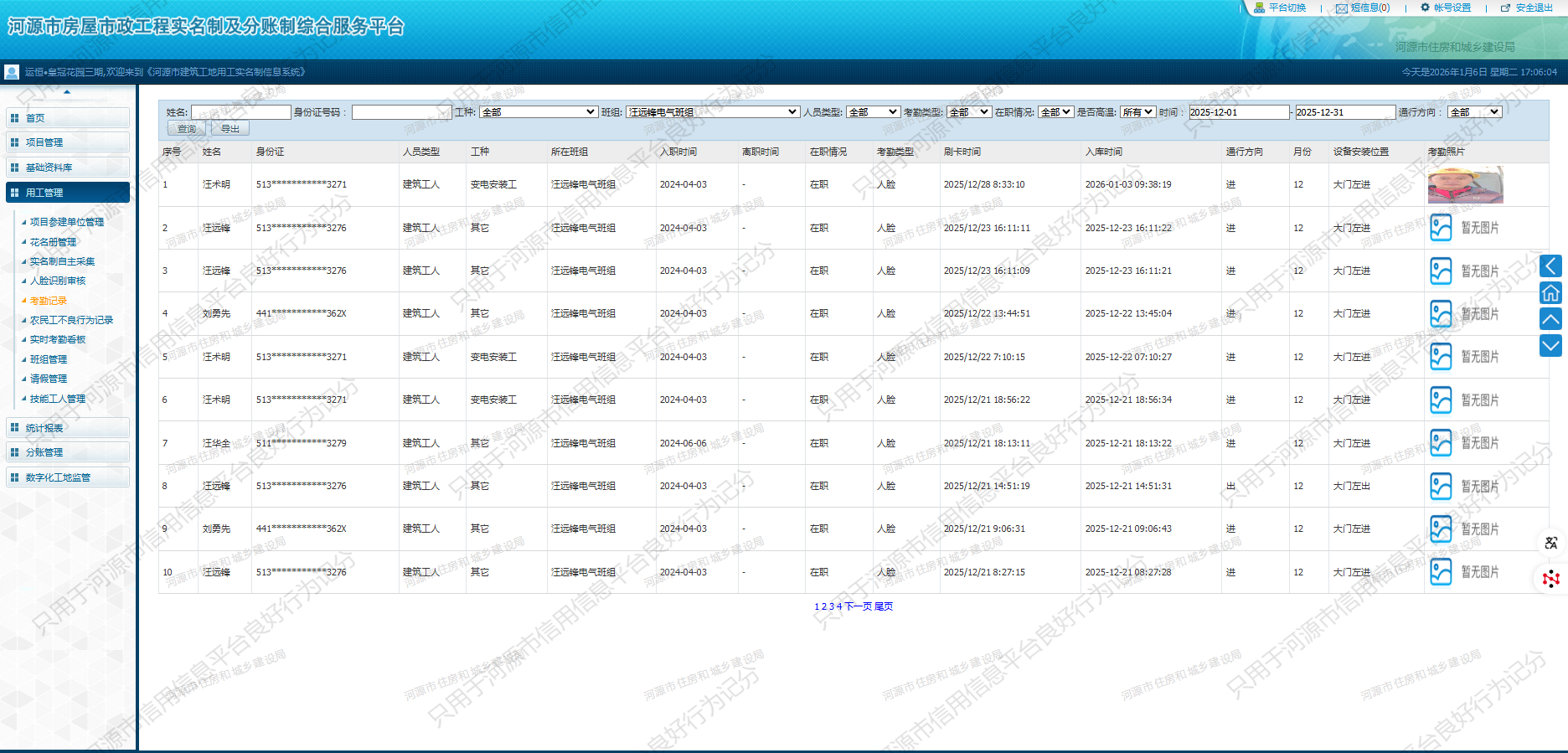The width and height of the screenshot is (1568, 753).
Task: Click the floating up arrow icon
Action: (x=1550, y=319)
